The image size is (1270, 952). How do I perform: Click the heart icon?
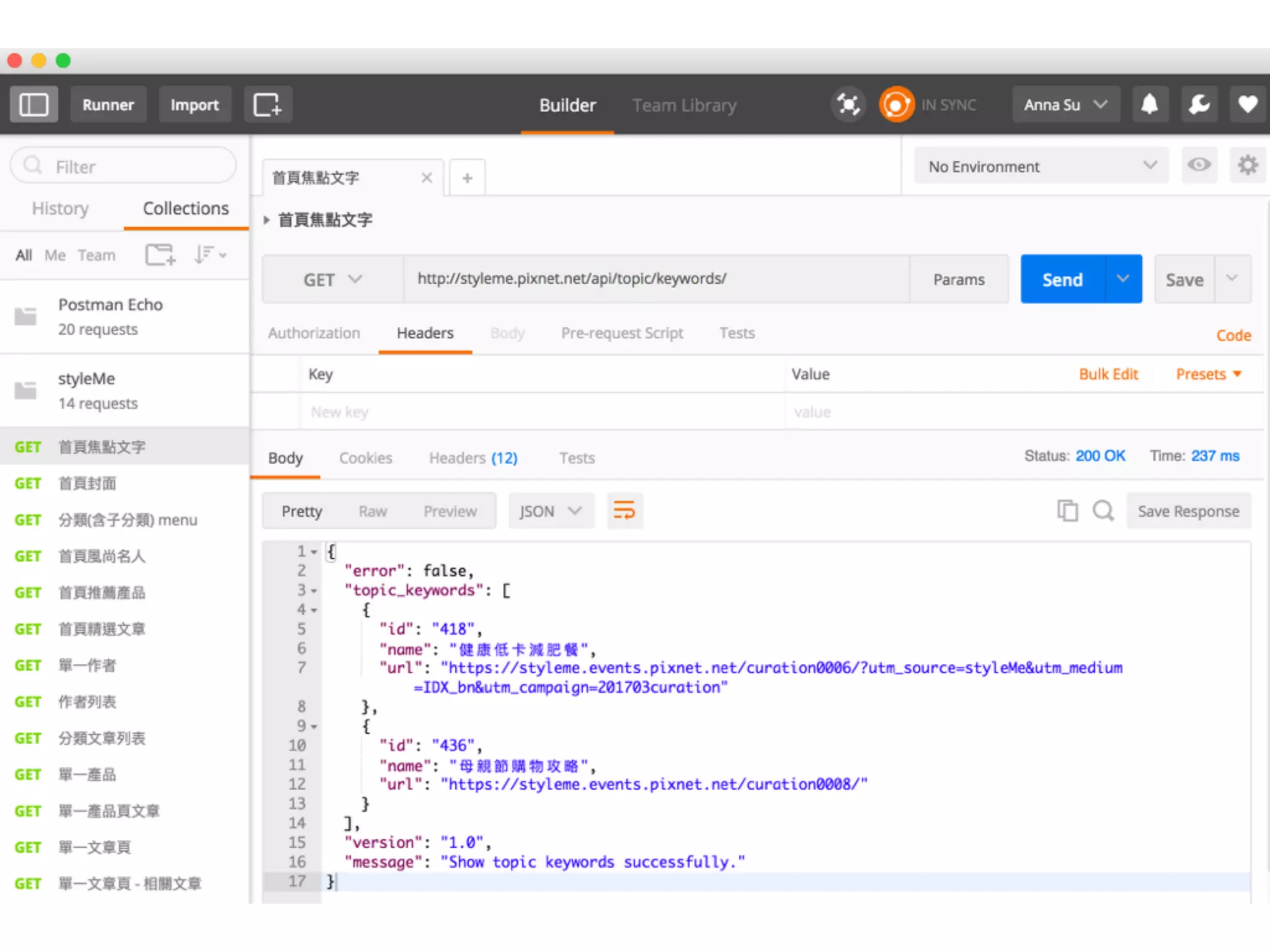[1248, 104]
